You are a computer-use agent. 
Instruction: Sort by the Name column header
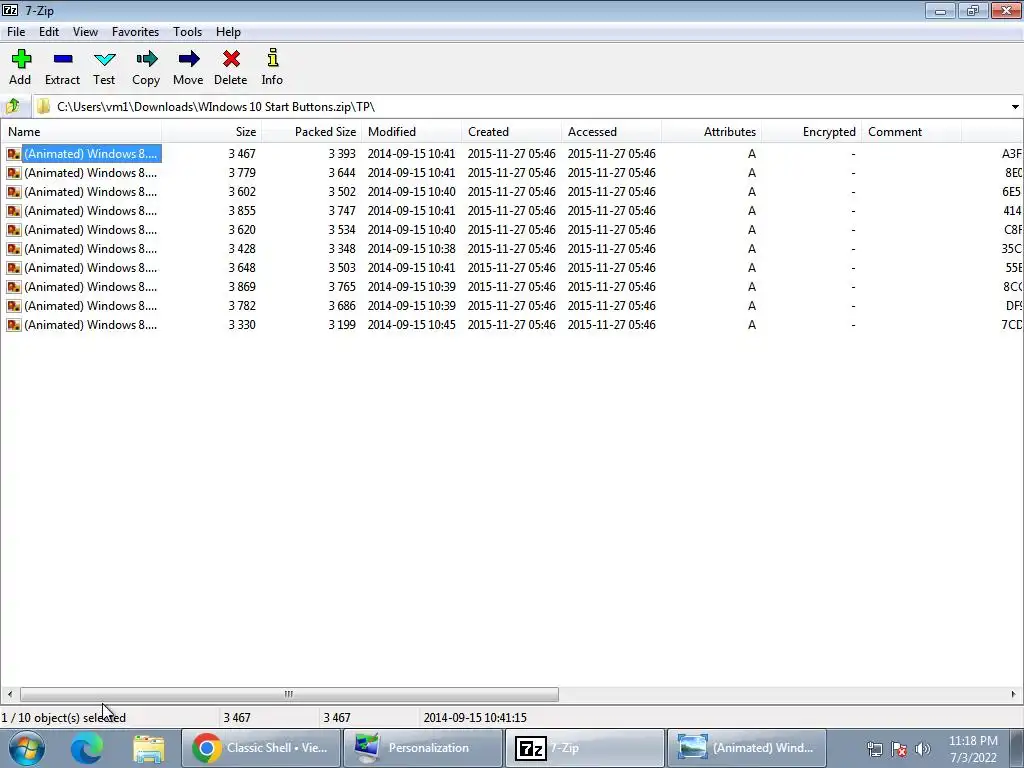[82, 132]
